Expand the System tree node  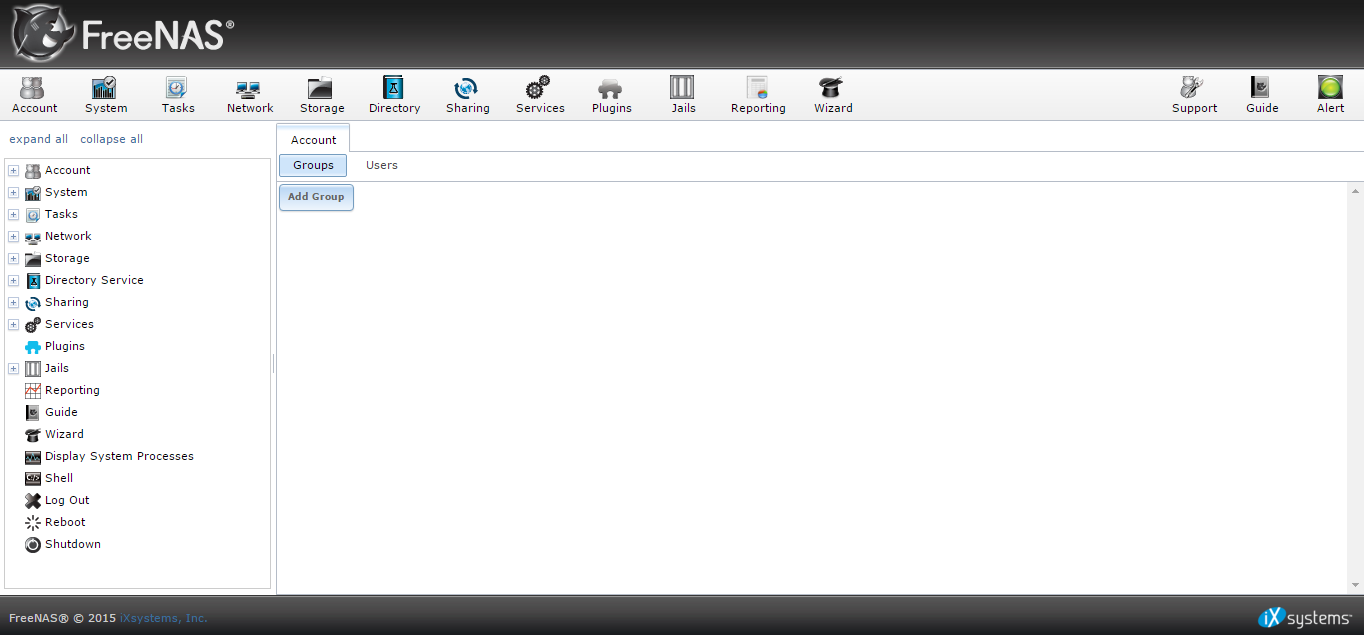[14, 192]
